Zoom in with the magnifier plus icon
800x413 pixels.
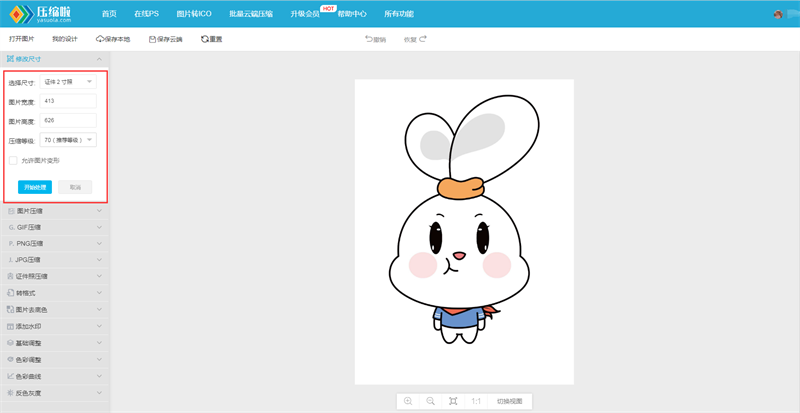[x=408, y=401]
